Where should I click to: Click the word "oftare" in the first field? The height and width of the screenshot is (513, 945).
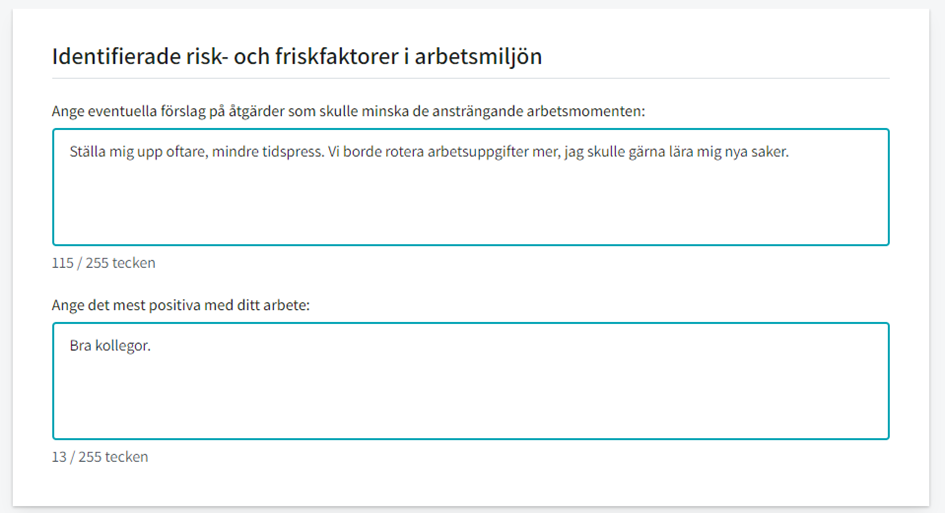(187, 151)
